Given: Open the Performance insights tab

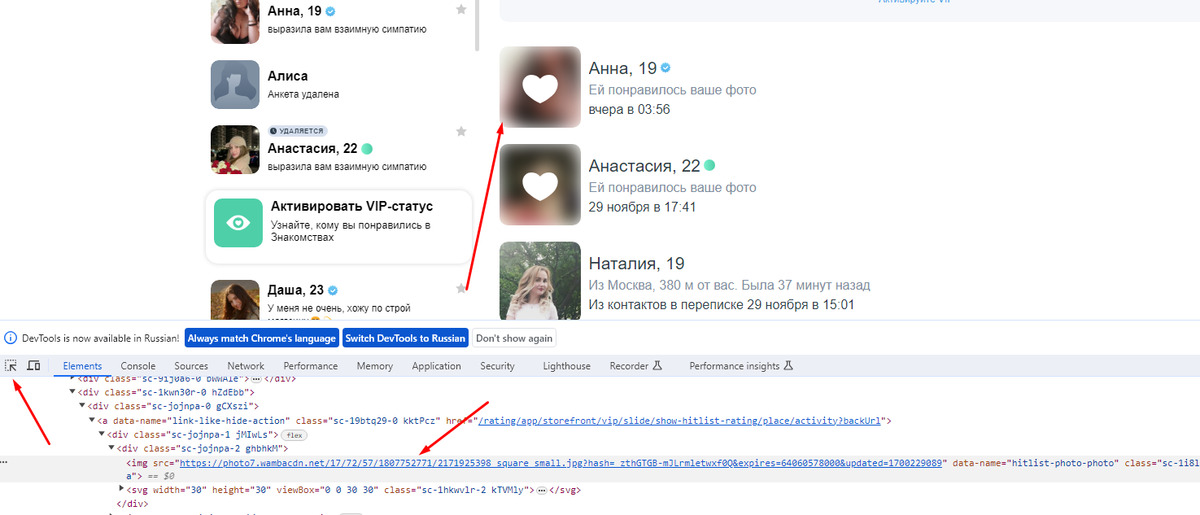Looking at the screenshot, I should click(x=741, y=366).
